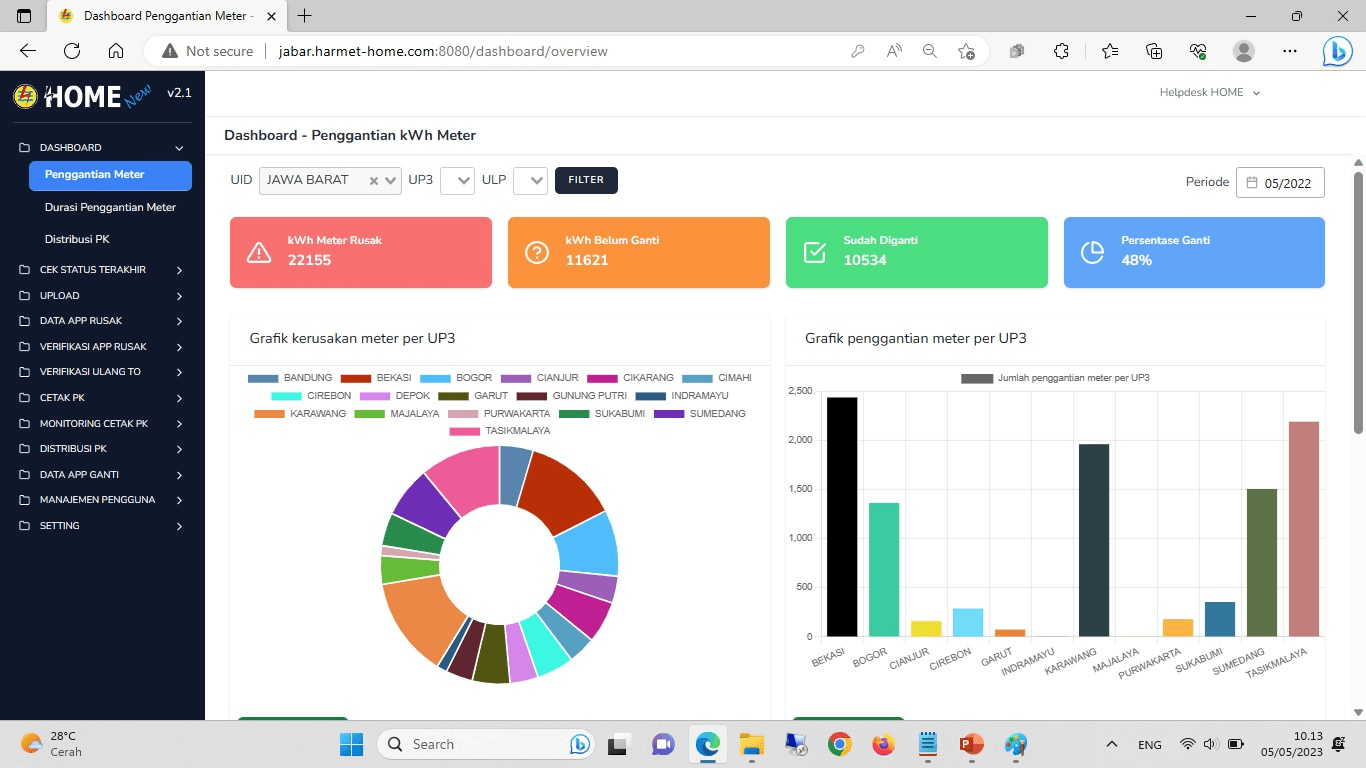Click the Dashboard Penggantian Meter browser tab
The image size is (1366, 768).
165,16
